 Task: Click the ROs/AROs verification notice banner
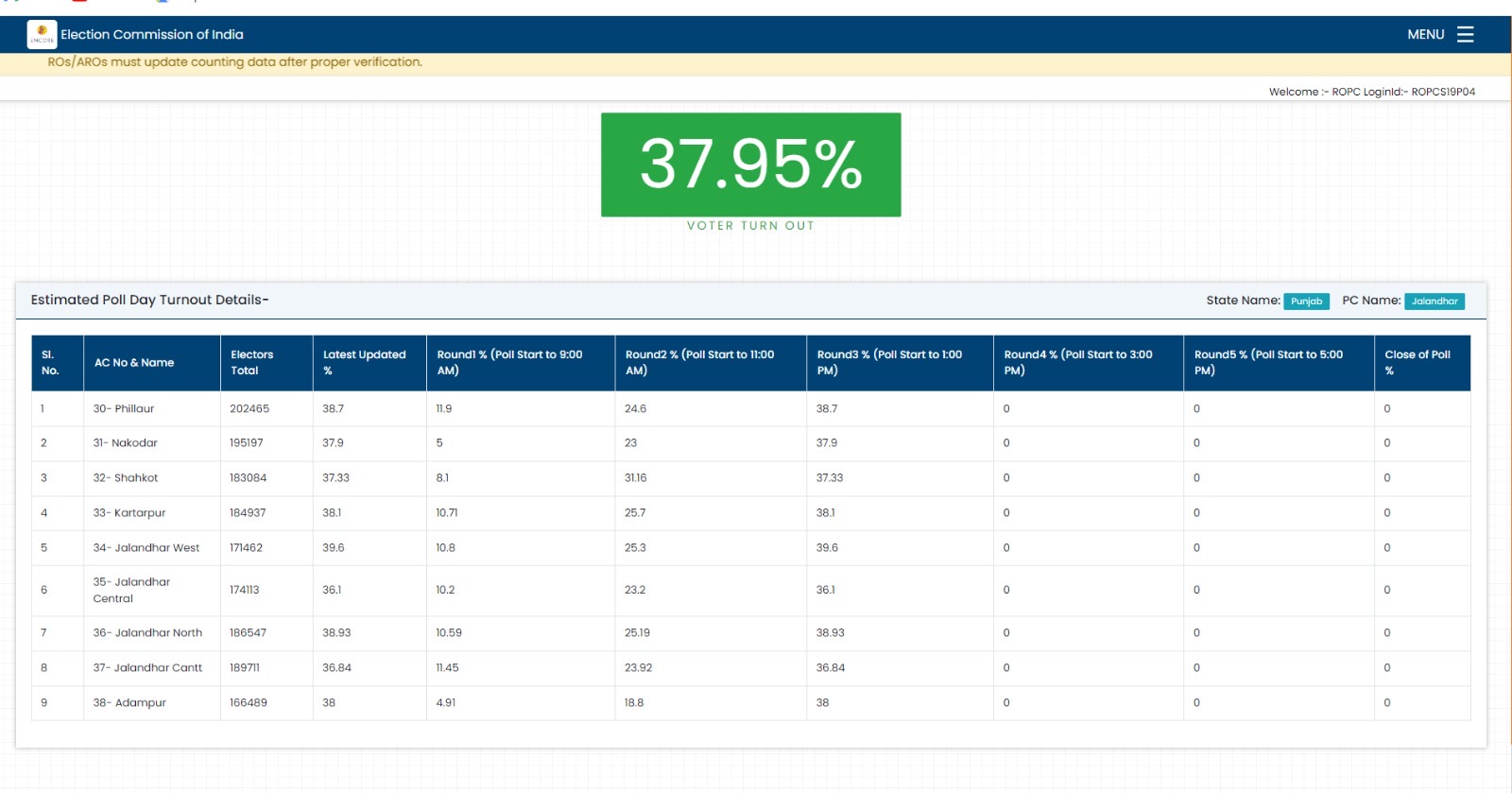click(234, 62)
